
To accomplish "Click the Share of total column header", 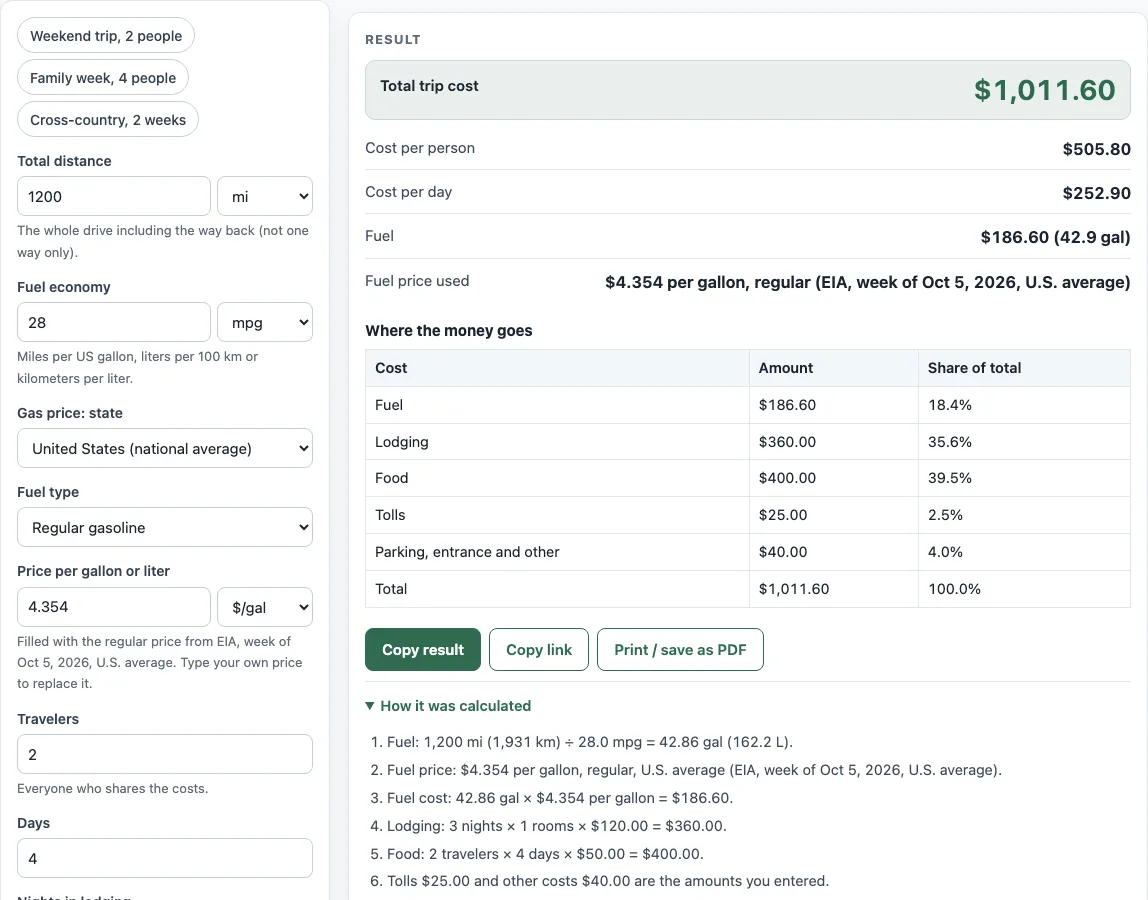I will pyautogui.click(x=1024, y=368).
